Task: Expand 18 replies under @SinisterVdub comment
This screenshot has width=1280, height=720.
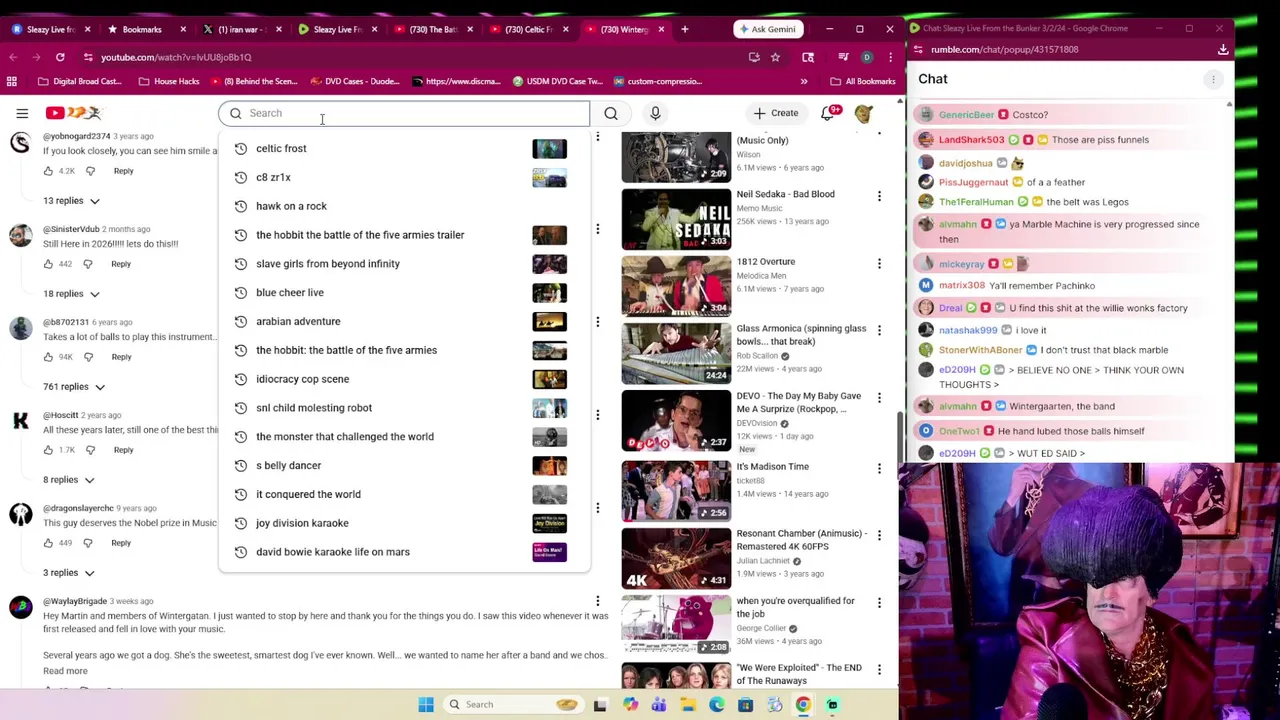Action: [x=71, y=294]
